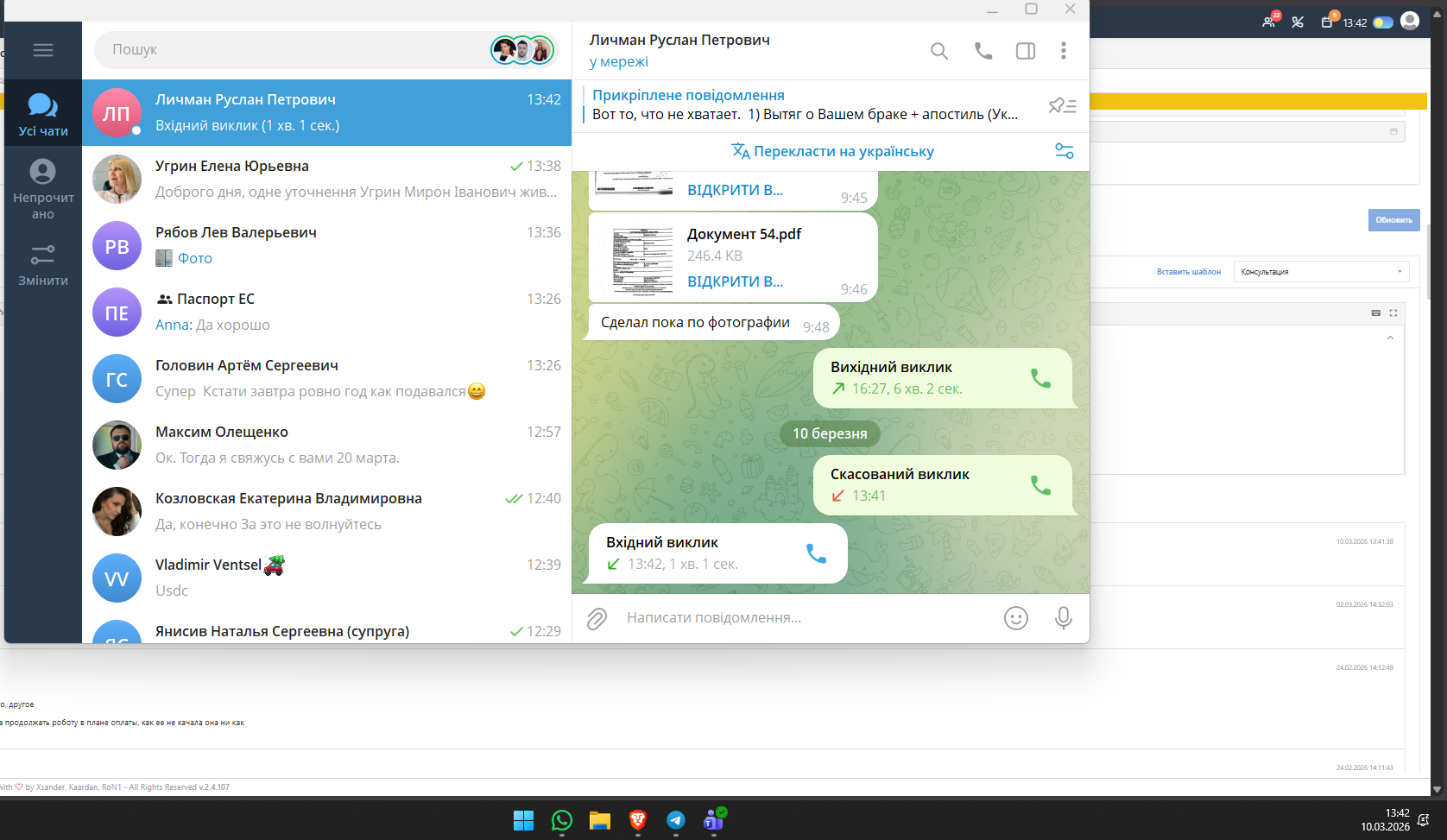Click the 10 березня date badge
1447x840 pixels.
[x=830, y=433]
